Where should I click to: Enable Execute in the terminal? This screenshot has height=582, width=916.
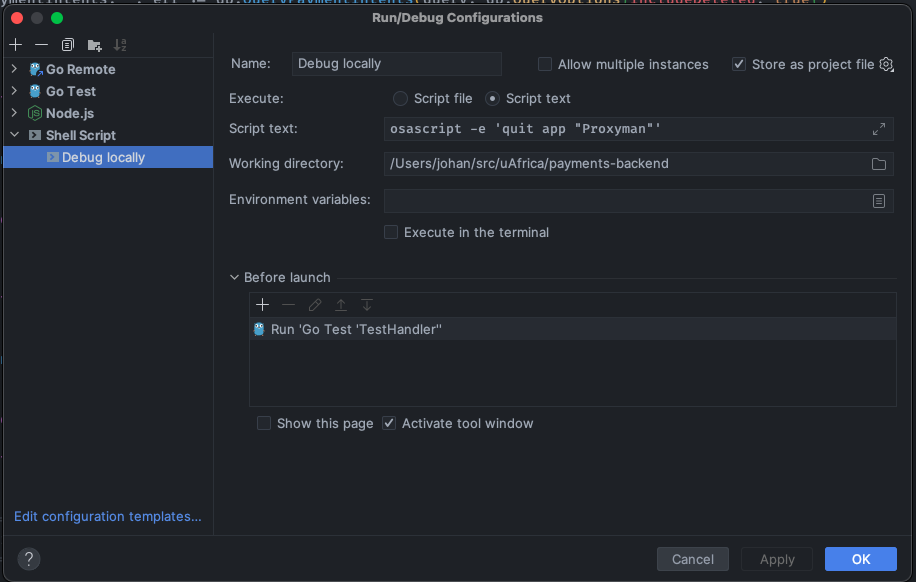[391, 233]
